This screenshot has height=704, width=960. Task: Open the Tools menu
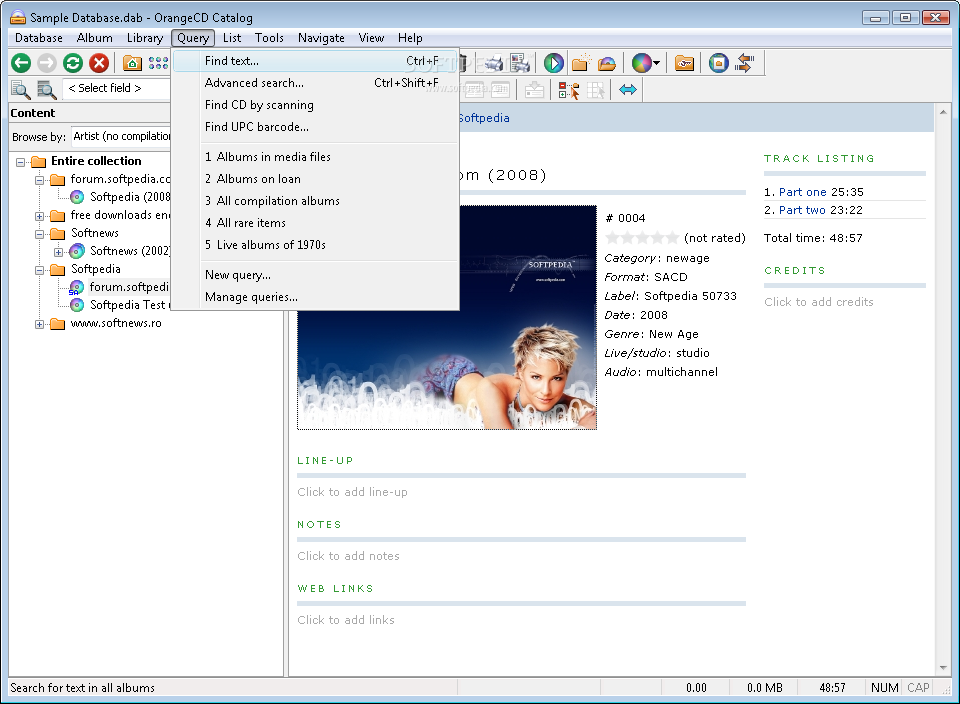pos(269,38)
